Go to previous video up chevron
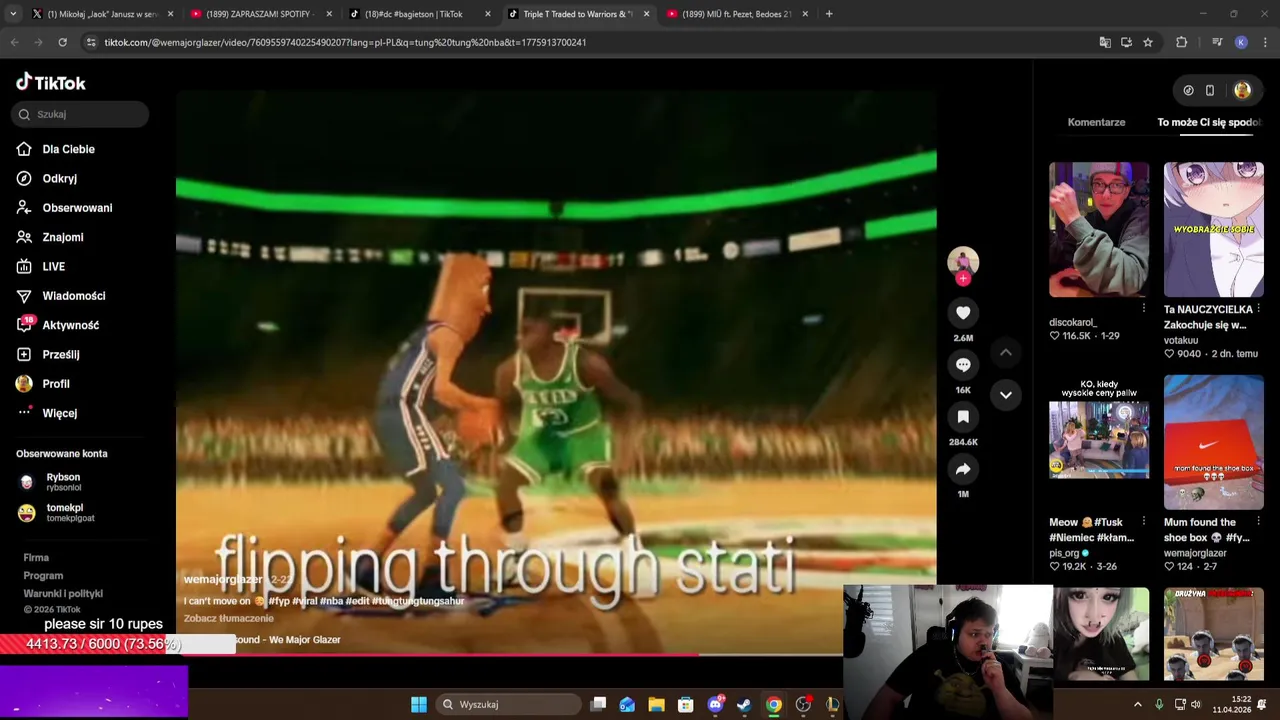The height and width of the screenshot is (720, 1280). (x=1006, y=352)
